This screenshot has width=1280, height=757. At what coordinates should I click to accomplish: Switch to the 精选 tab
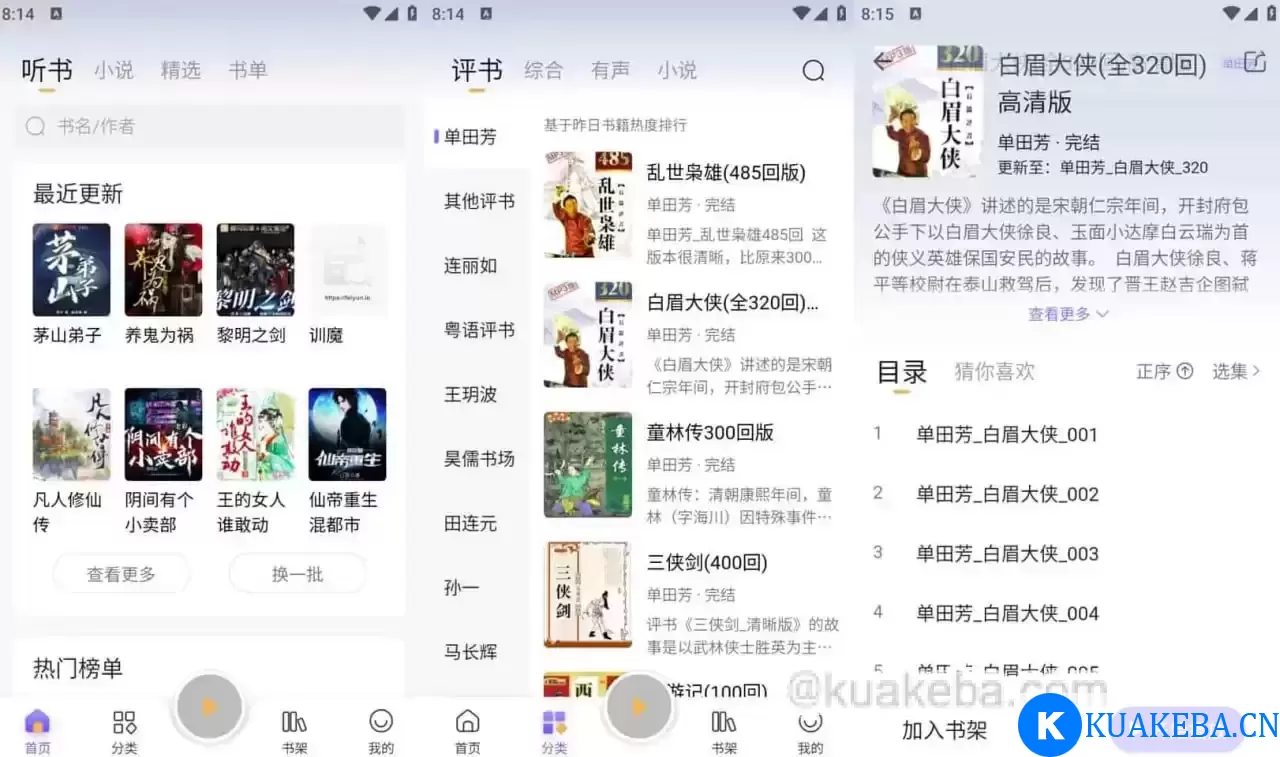click(x=181, y=70)
